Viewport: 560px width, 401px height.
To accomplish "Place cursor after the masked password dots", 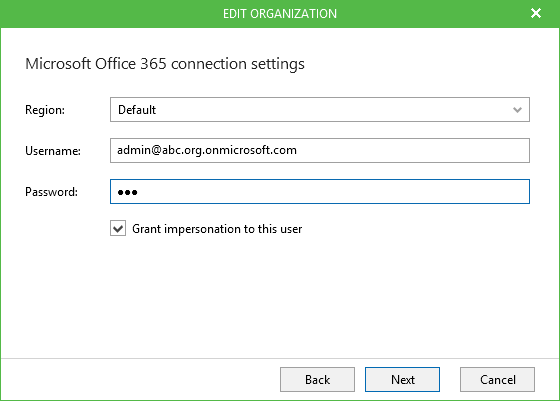I will pyautogui.click(x=139, y=192).
